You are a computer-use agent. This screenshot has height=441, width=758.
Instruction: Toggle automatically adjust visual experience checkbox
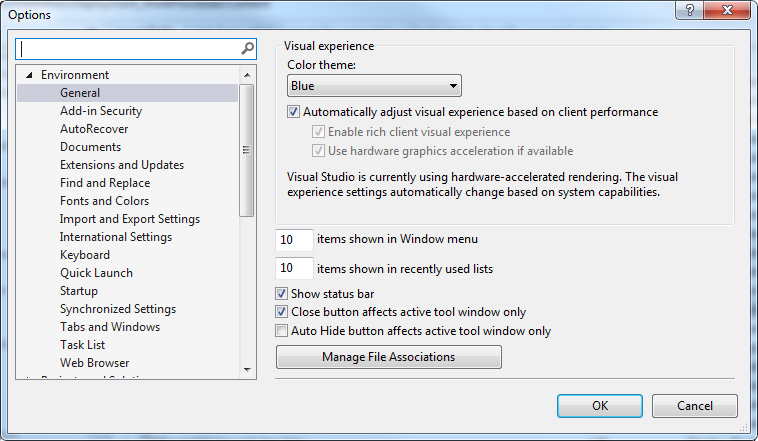pyautogui.click(x=293, y=112)
